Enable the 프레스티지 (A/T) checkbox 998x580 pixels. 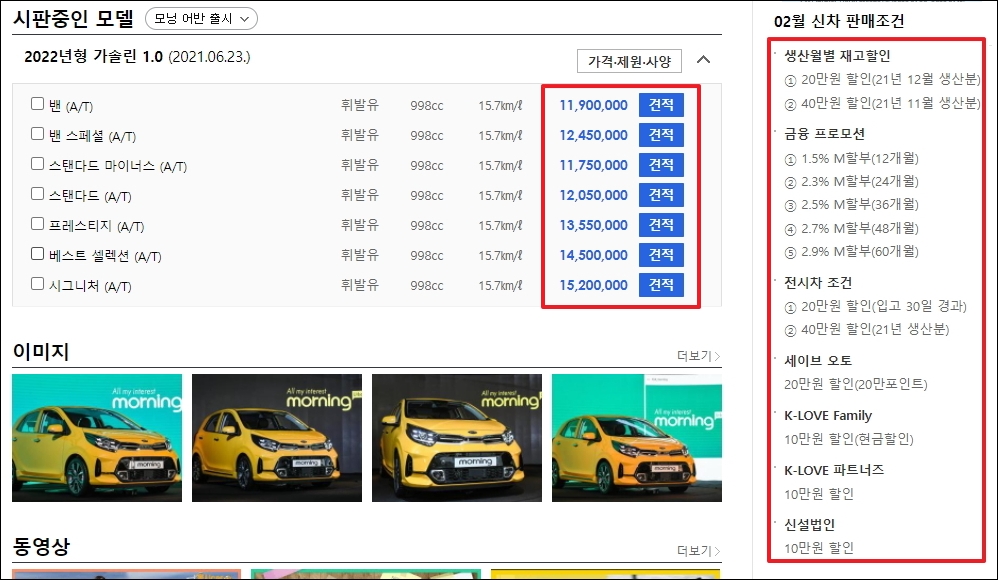[38, 223]
